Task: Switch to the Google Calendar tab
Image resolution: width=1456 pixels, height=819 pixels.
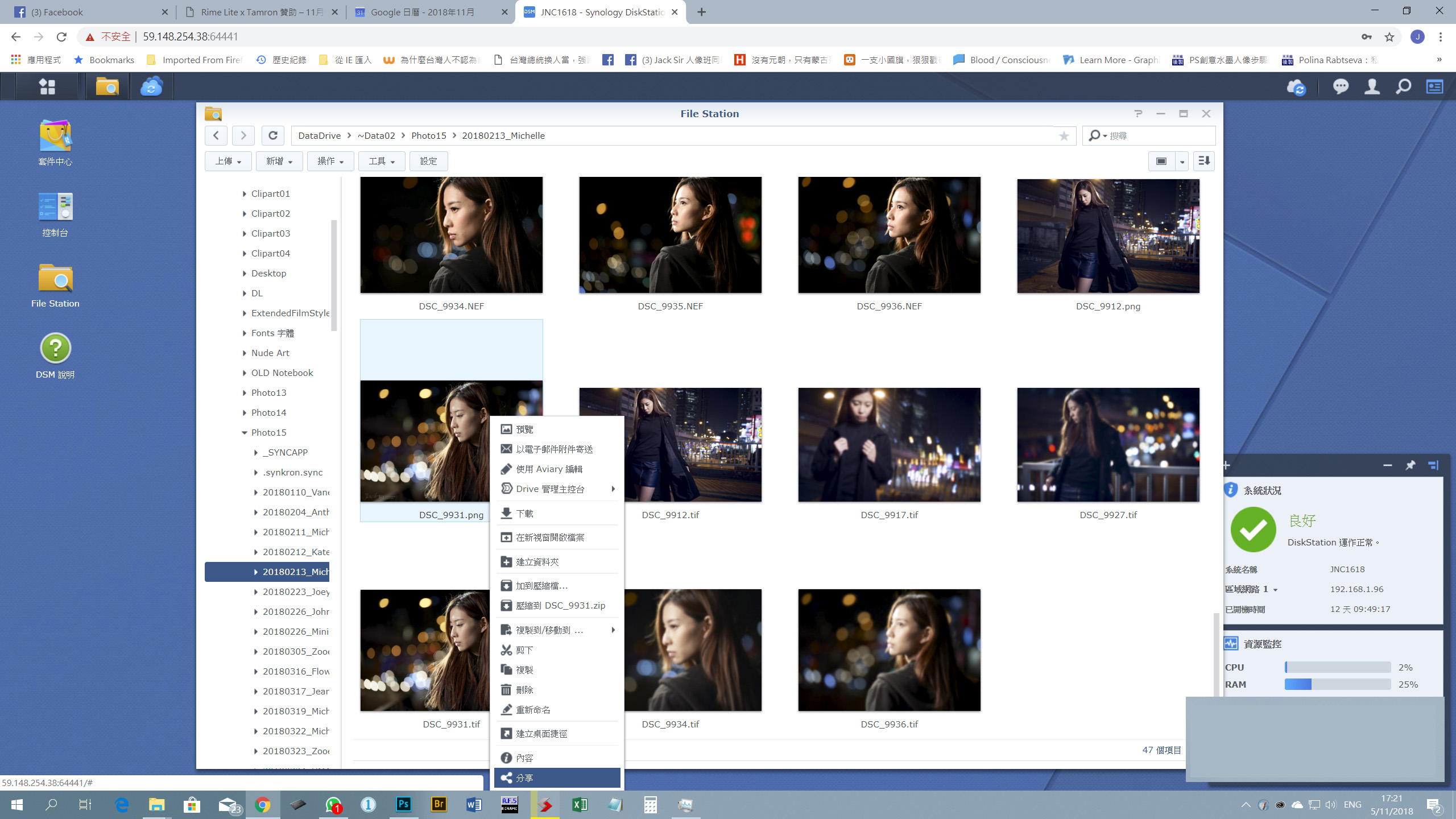Action: (431, 12)
